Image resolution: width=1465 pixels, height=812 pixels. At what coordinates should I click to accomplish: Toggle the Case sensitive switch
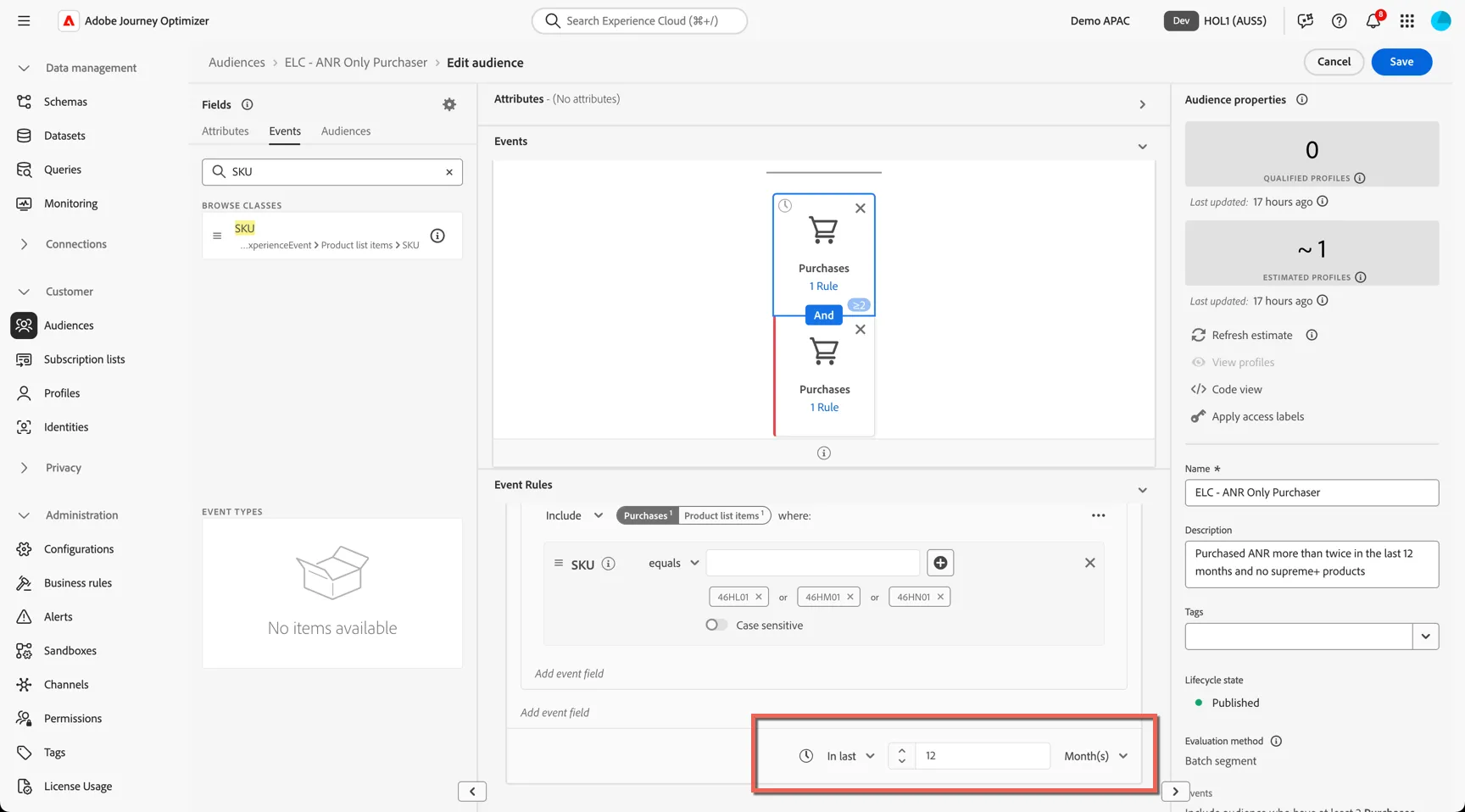(x=716, y=625)
